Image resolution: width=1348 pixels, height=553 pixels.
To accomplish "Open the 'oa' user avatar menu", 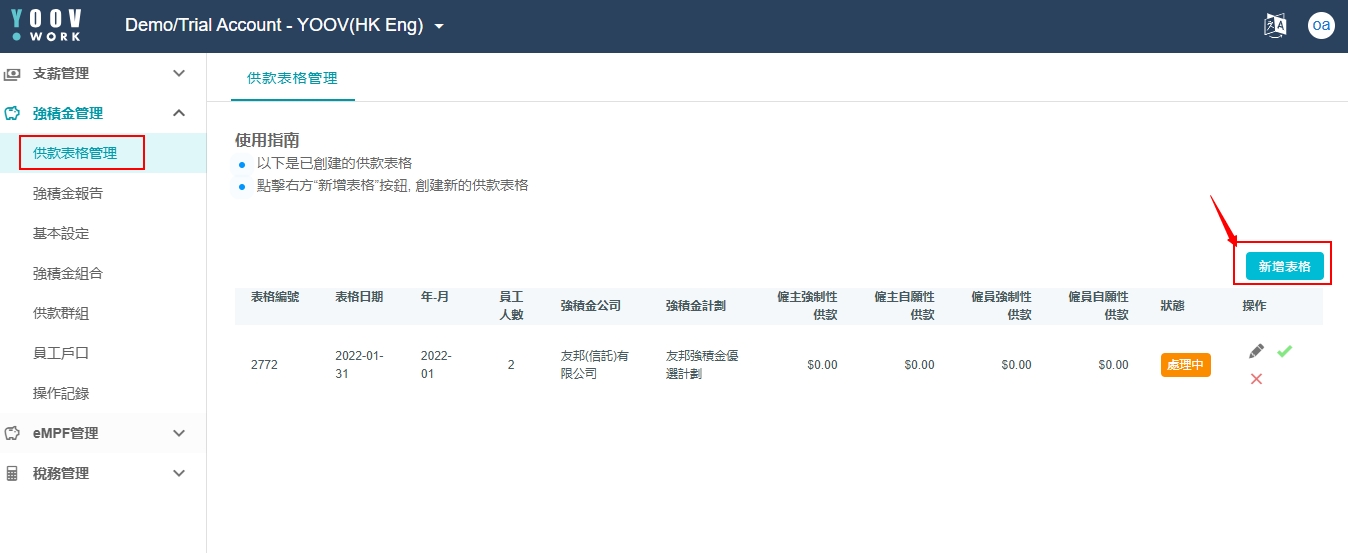I will click(x=1321, y=26).
